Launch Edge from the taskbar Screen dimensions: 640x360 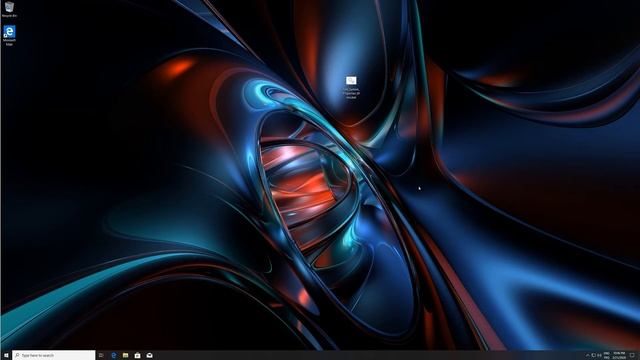coord(114,355)
